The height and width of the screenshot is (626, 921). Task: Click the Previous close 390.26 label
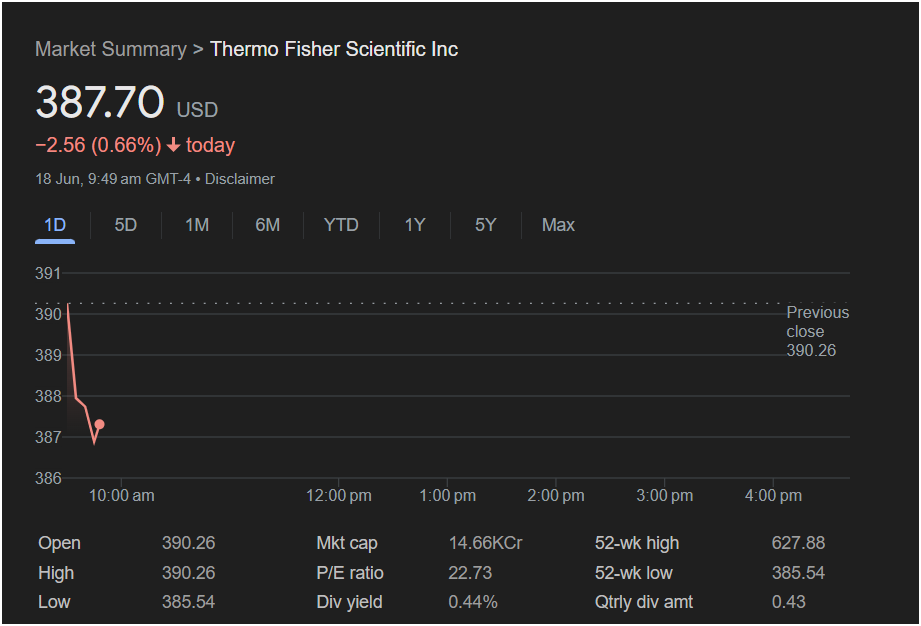[x=818, y=331]
